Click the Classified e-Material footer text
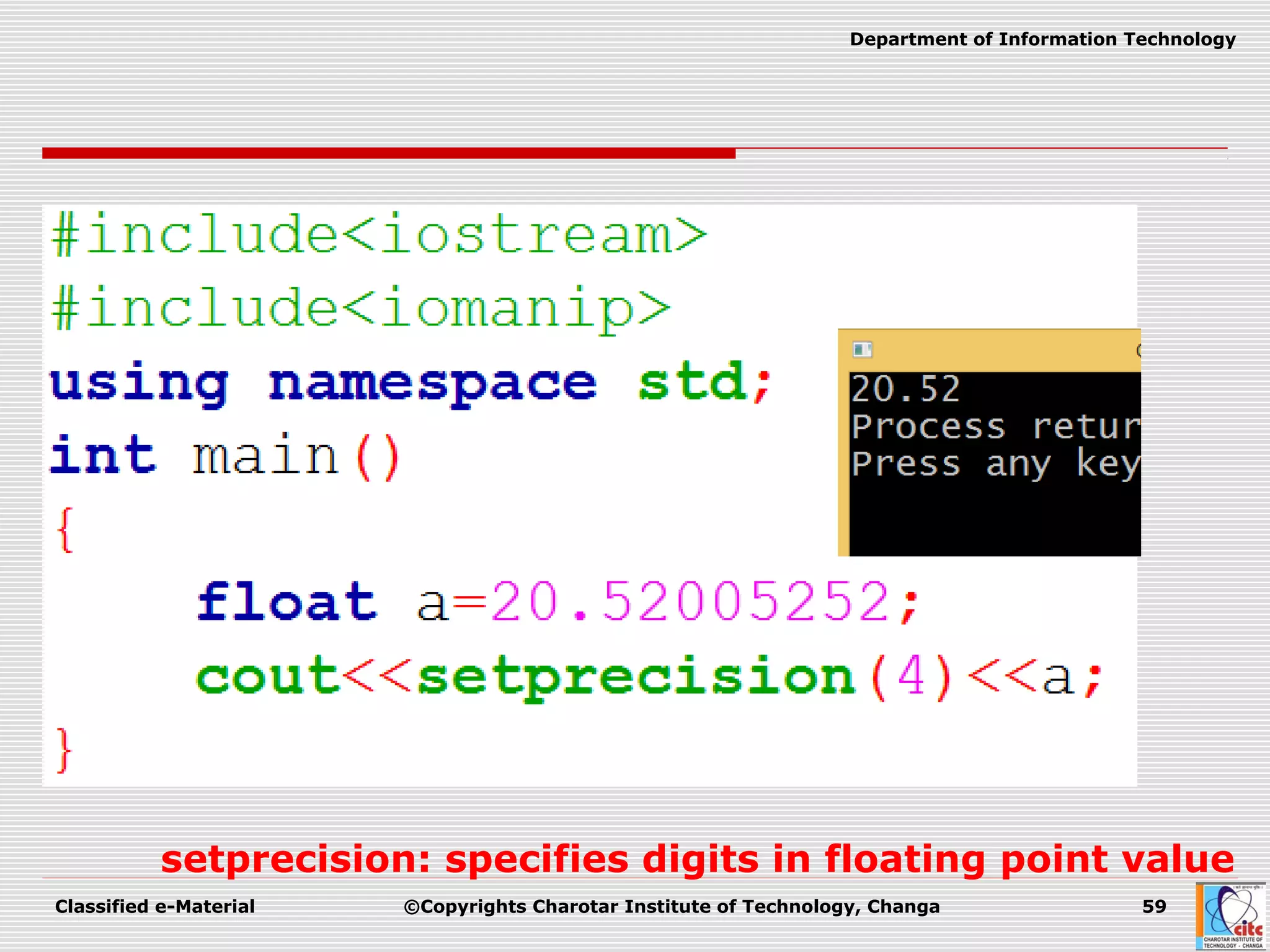Image resolution: width=1270 pixels, height=952 pixels. click(155, 907)
